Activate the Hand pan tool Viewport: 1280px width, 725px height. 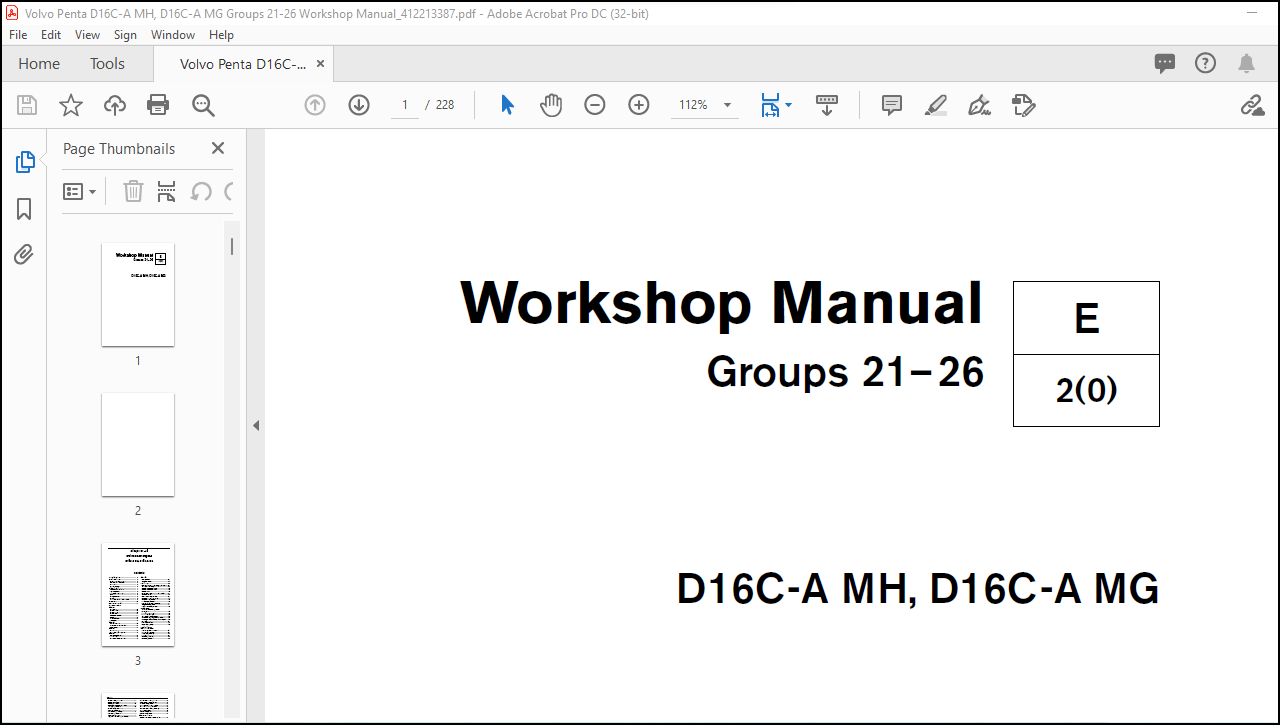(x=551, y=105)
